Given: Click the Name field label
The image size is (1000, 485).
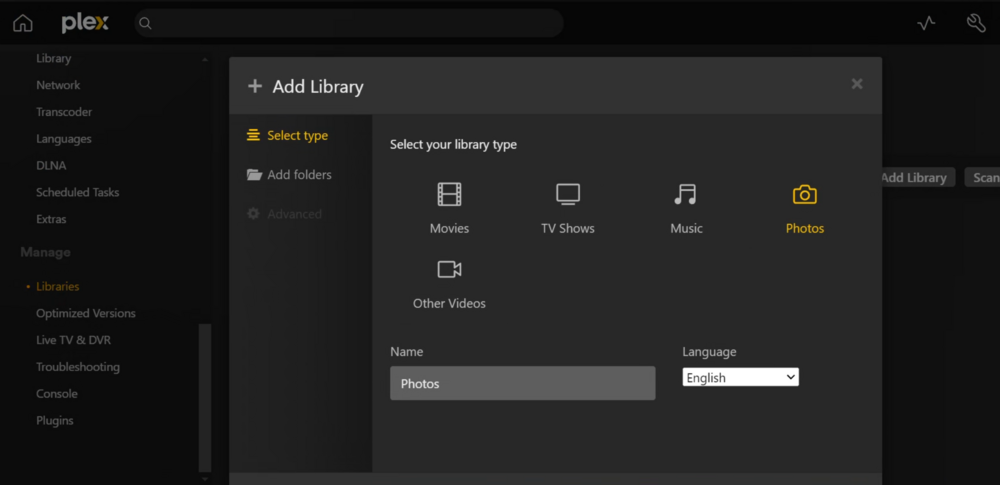Looking at the screenshot, I should [406, 352].
